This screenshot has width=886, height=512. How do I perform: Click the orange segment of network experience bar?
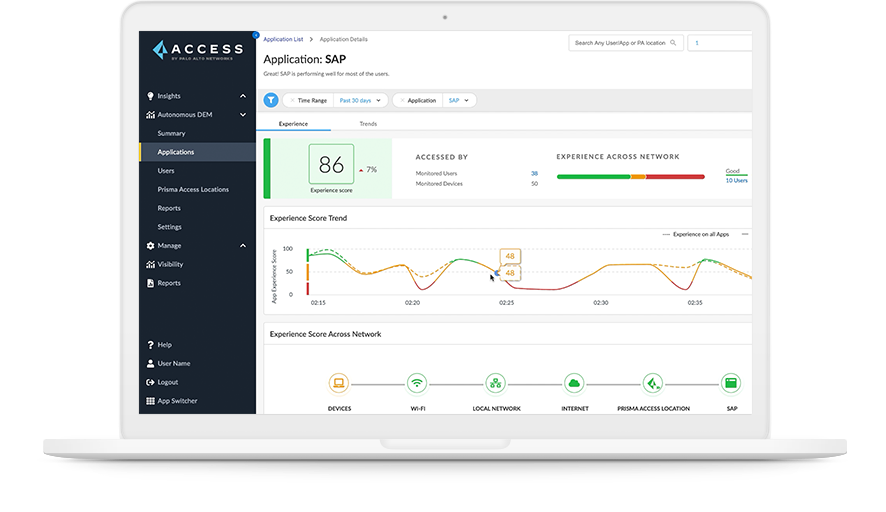[638, 177]
